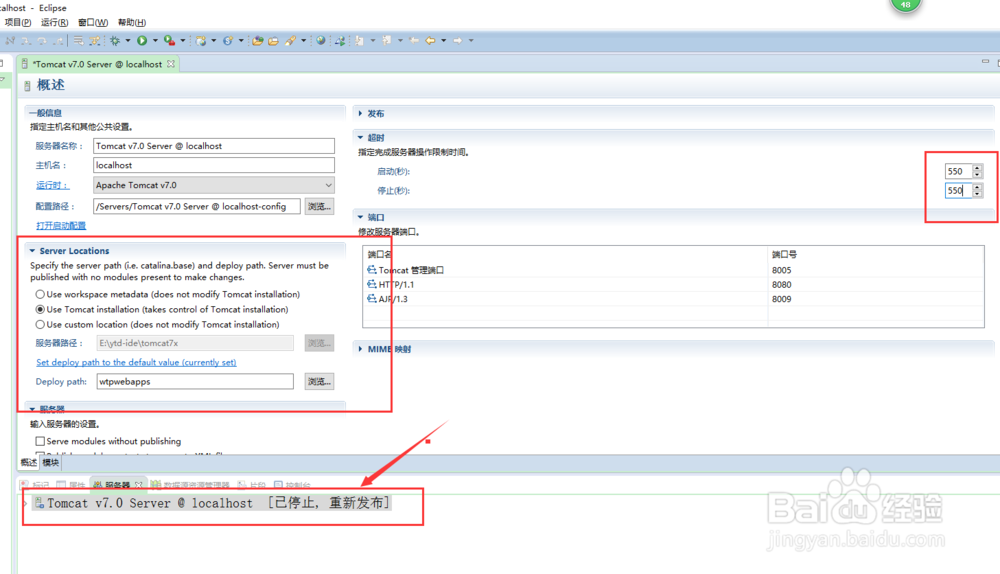The height and width of the screenshot is (574, 1000).
Task: Select Tomcat v7.0 Server @ localhost in 服务器 view
Action: (212, 503)
